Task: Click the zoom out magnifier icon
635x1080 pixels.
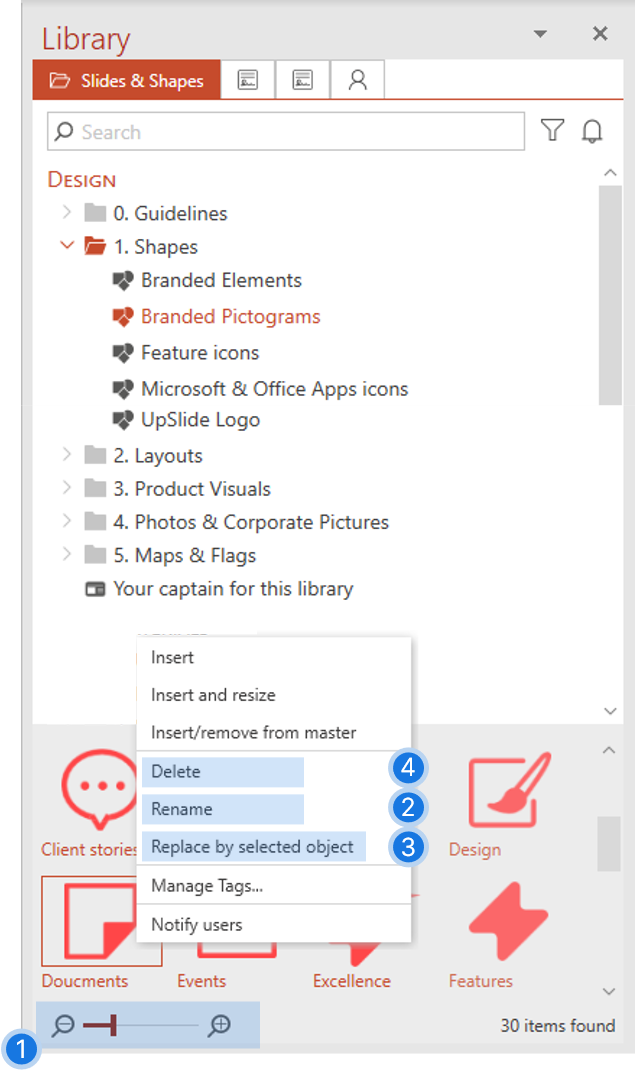Action: (63, 1026)
